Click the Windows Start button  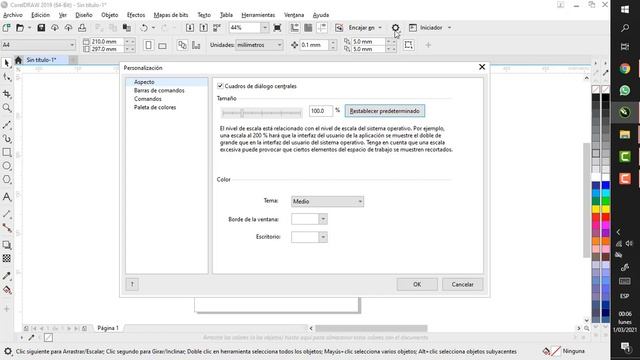624,9
